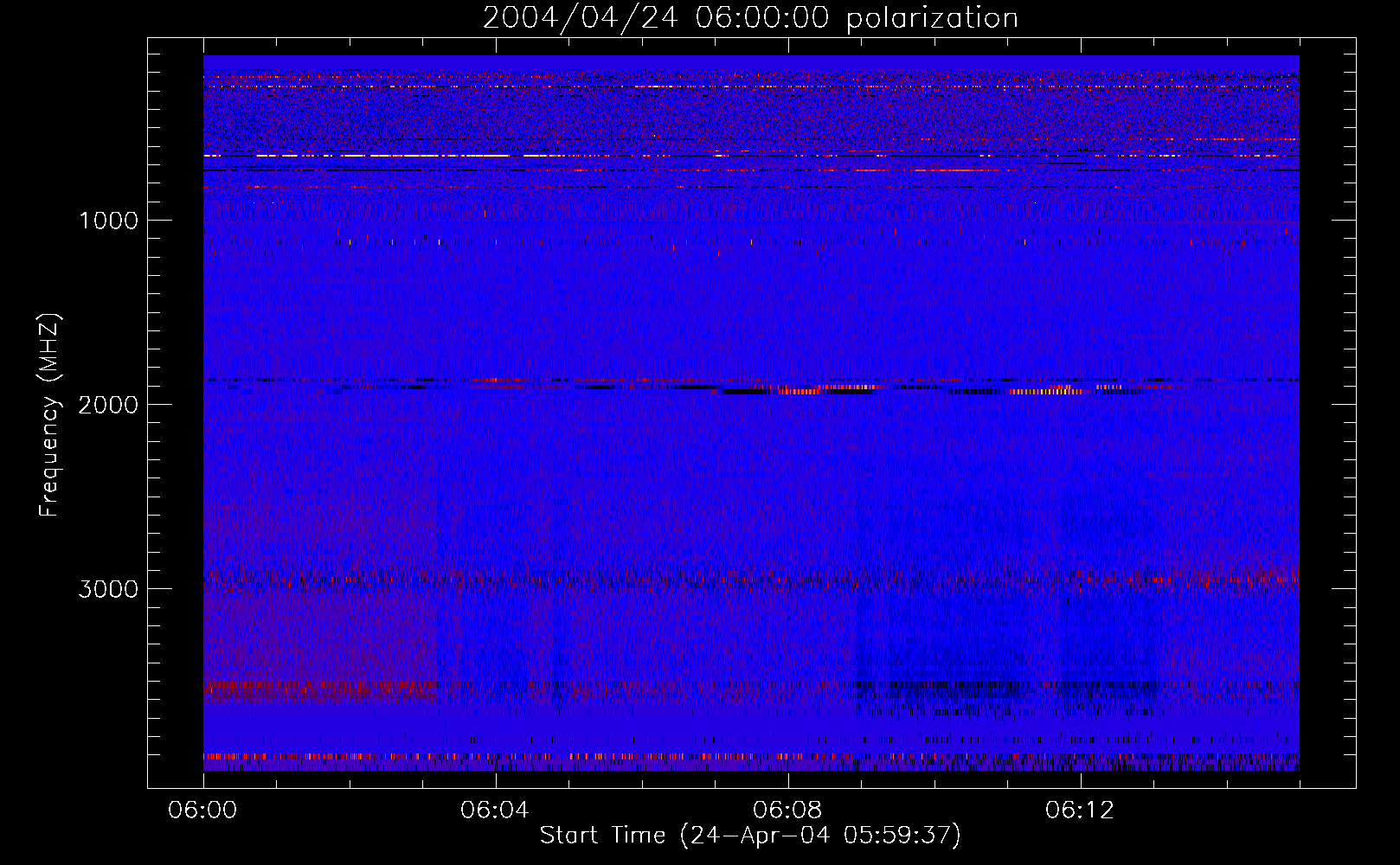Screen dimensions: 1400x865
Task: Click the 06:00 time axis label
Action: coord(202,811)
